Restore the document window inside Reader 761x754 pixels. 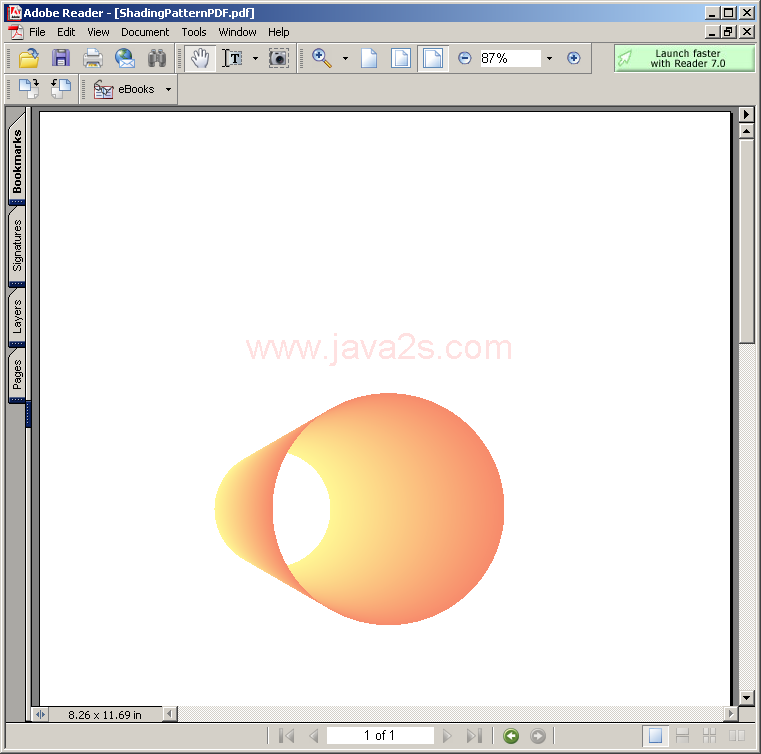pyautogui.click(x=728, y=32)
